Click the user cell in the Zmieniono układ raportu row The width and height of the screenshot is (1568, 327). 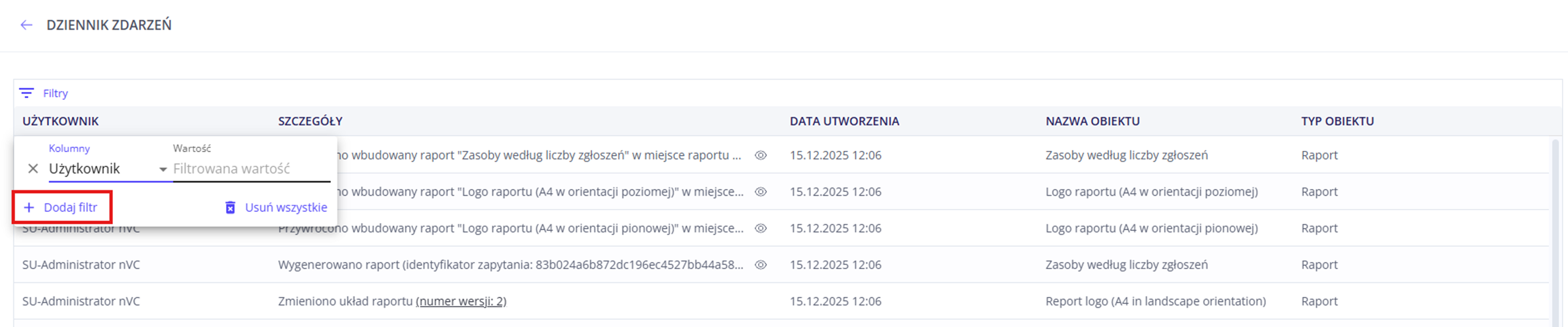click(81, 302)
